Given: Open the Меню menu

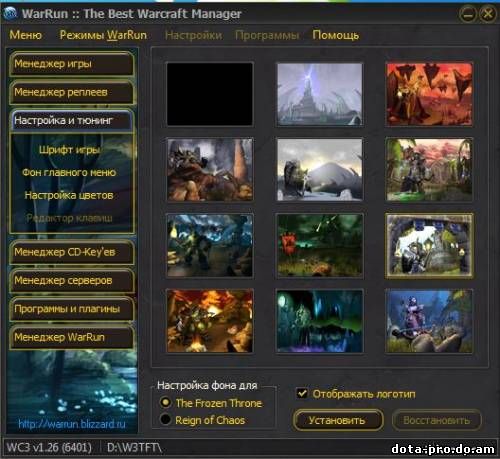Looking at the screenshot, I should point(26,35).
